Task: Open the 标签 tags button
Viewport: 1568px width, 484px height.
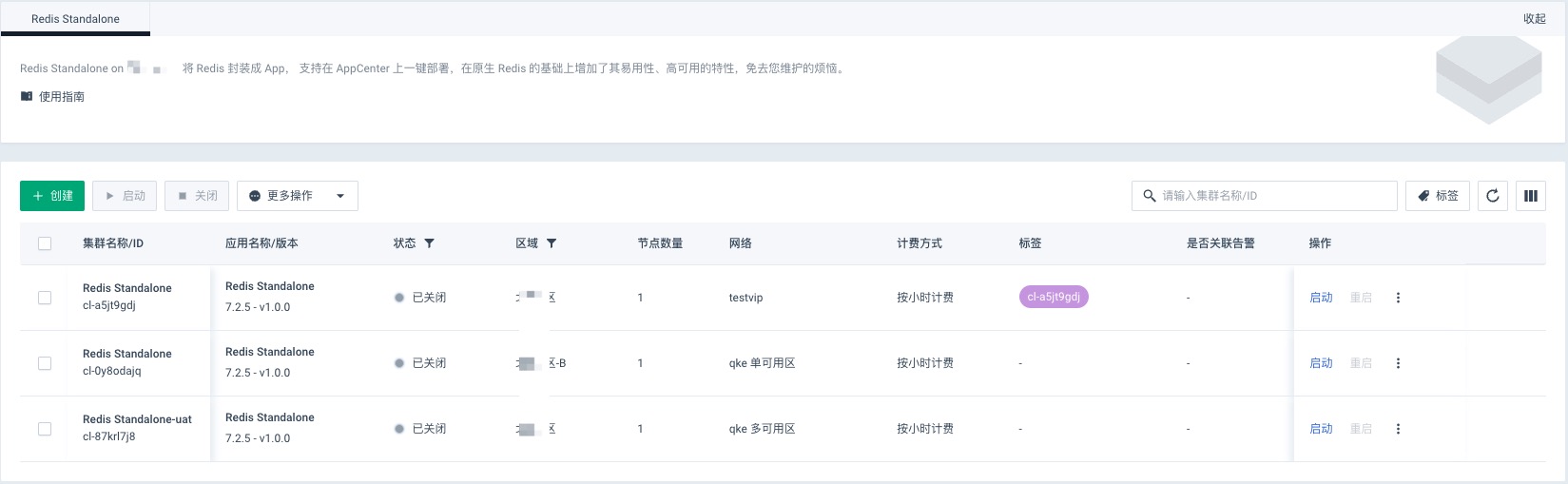Action: [1438, 196]
